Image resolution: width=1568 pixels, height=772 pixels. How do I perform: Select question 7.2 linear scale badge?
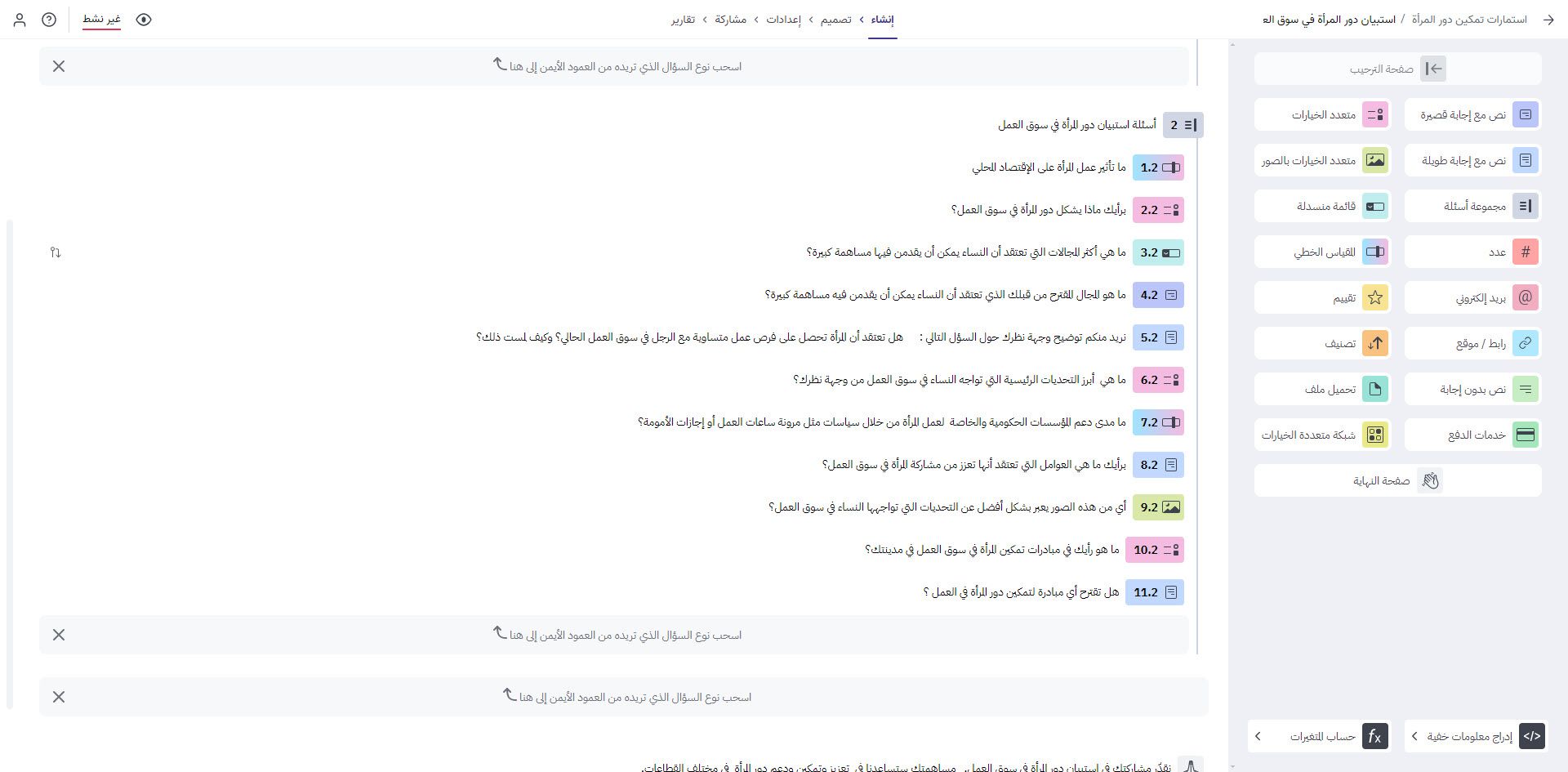click(x=1158, y=422)
